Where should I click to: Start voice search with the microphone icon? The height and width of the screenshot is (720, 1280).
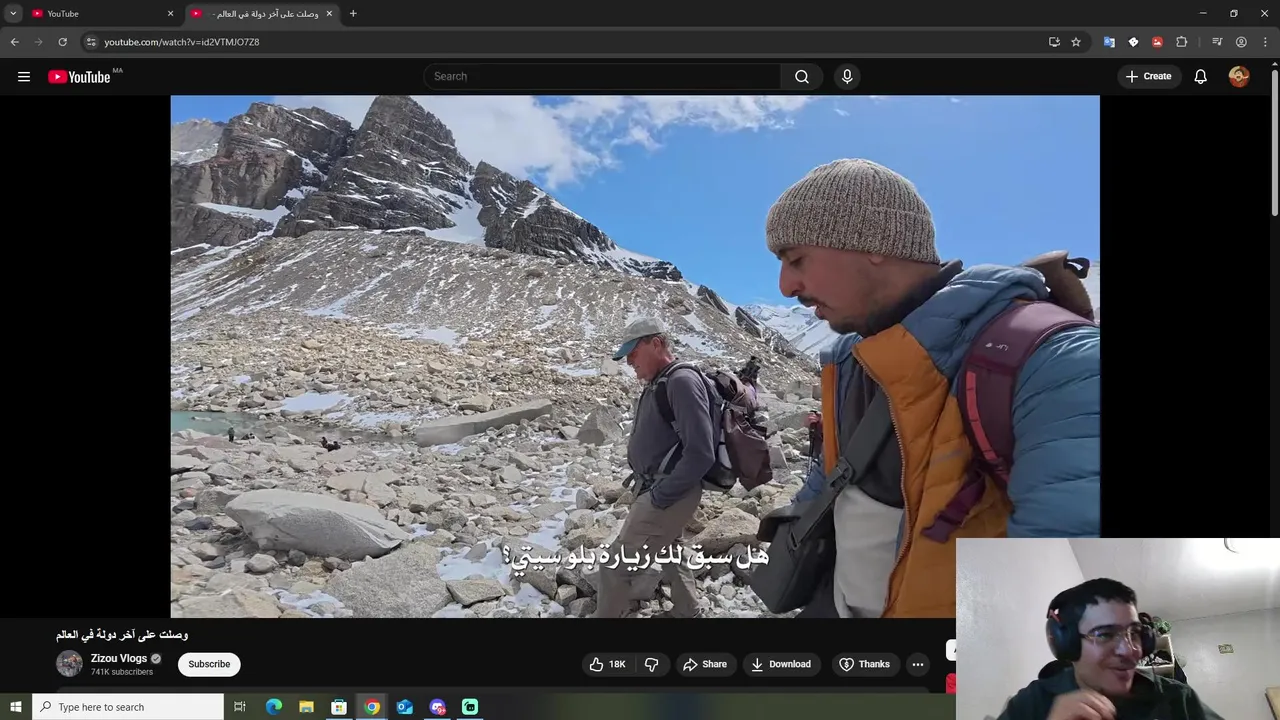[847, 76]
